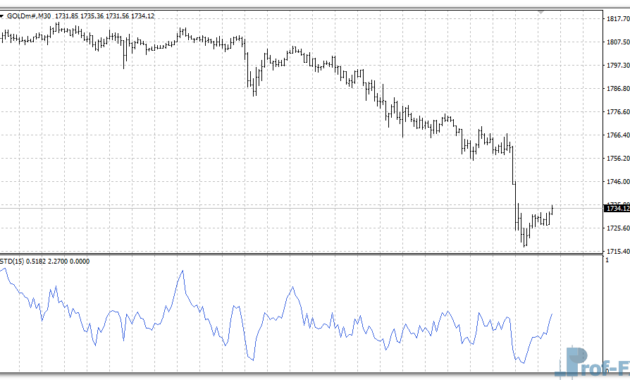Viewport: 630px width, 380px height.
Task: Click the 1756.20 price scale label
Action: tap(618, 158)
